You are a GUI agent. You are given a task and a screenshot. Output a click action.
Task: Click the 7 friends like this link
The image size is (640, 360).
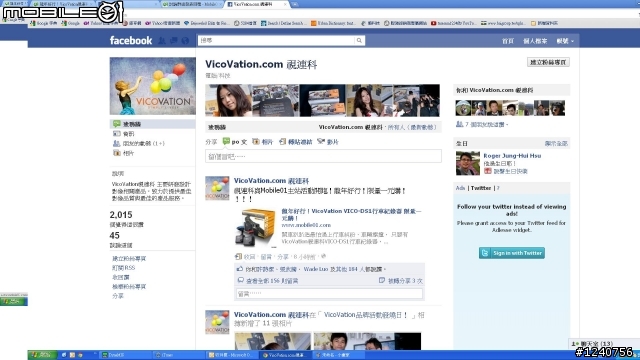point(485,124)
